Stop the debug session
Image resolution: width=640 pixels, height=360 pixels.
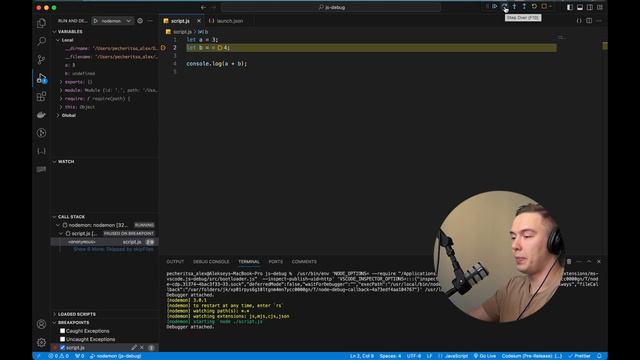click(544, 7)
